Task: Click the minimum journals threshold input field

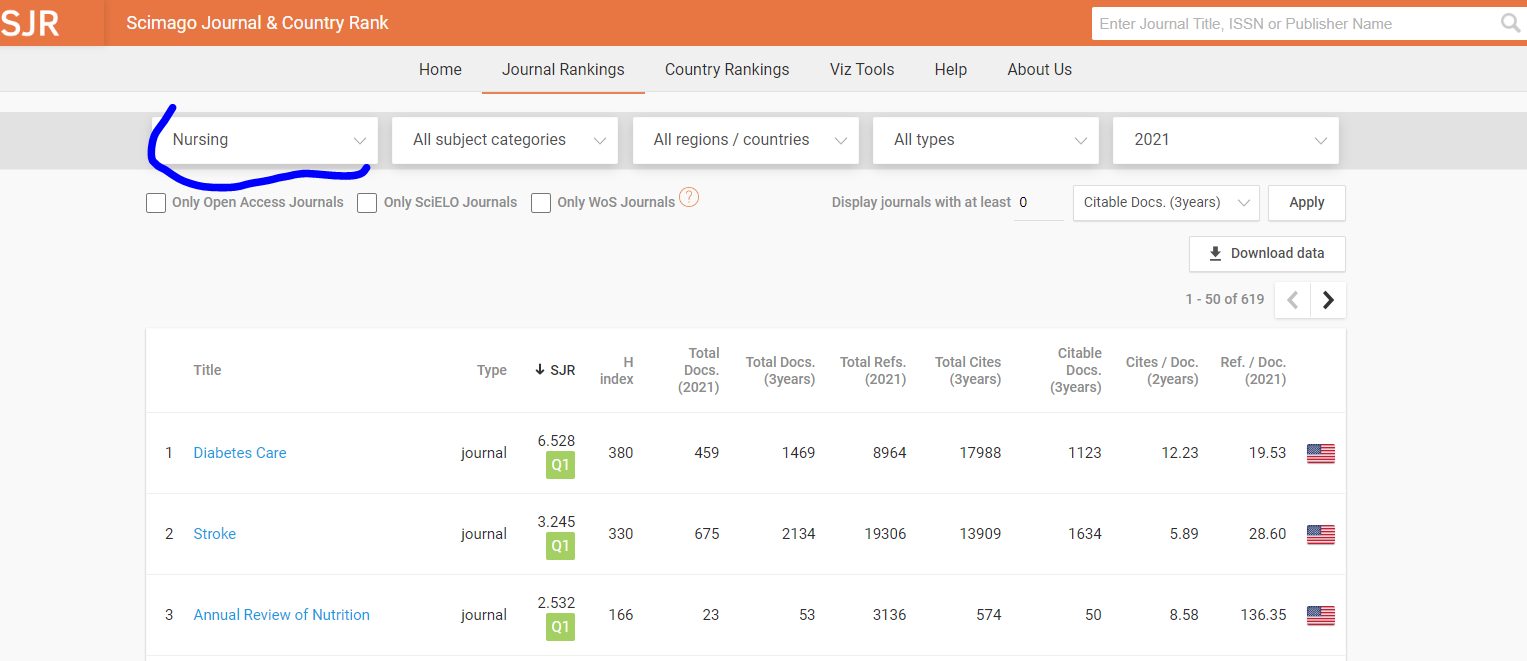Action: coord(1038,202)
